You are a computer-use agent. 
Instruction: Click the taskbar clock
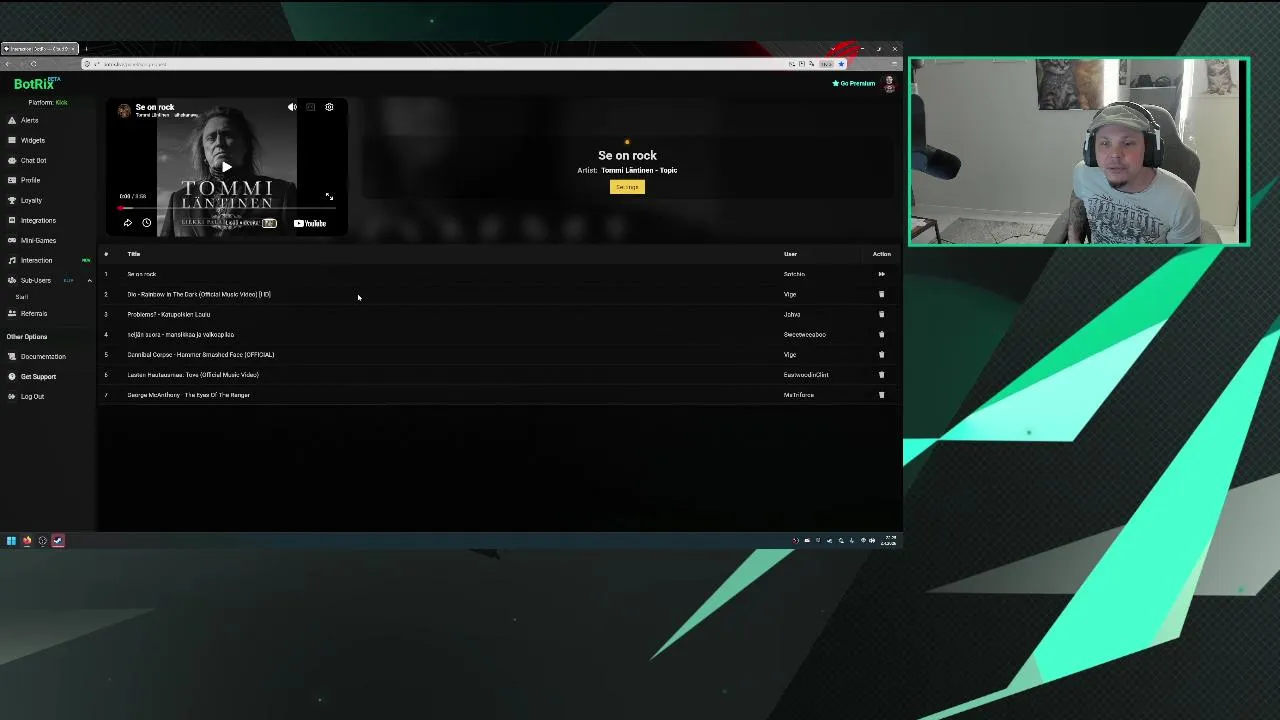tap(889, 541)
